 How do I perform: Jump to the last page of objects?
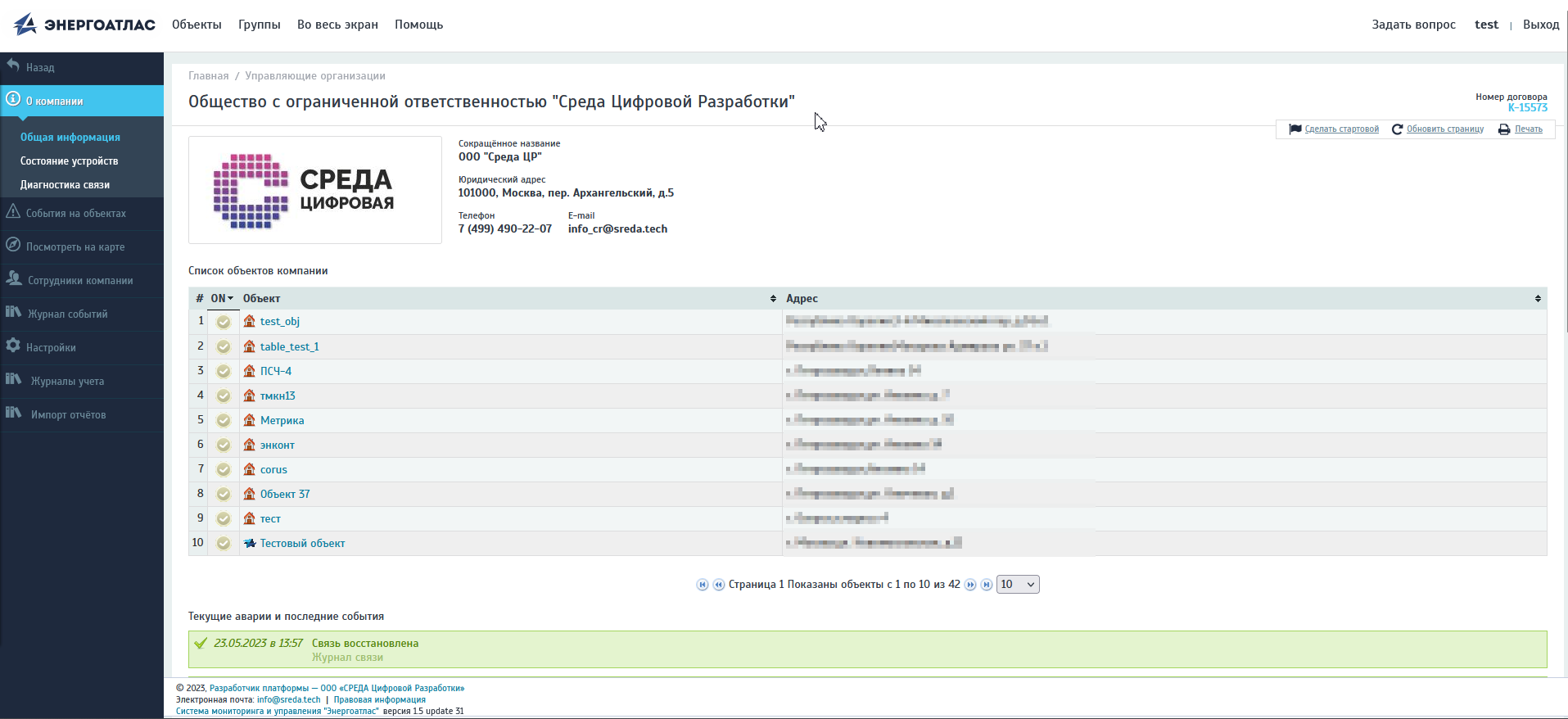click(987, 585)
